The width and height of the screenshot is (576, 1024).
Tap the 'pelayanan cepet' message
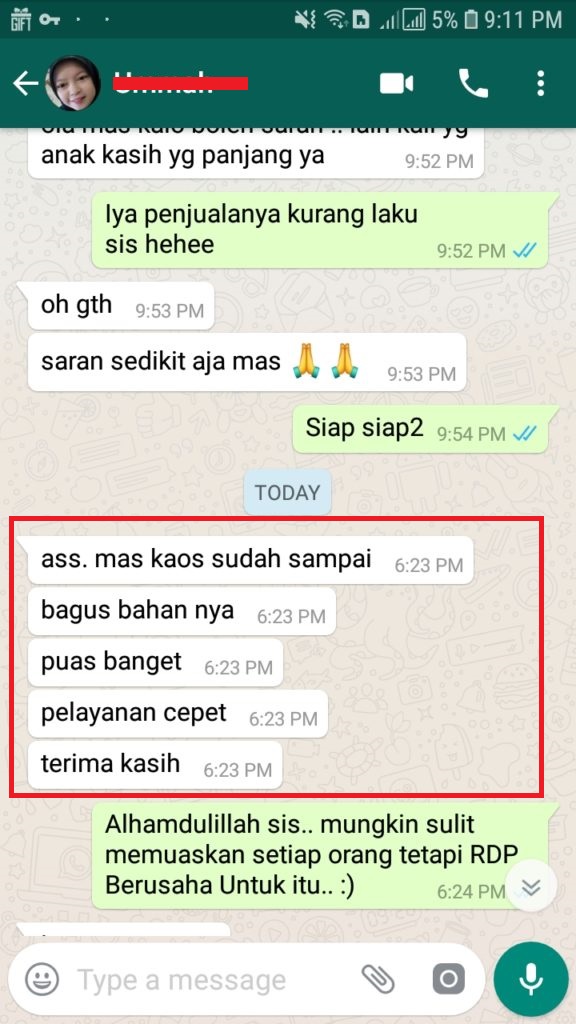click(178, 714)
